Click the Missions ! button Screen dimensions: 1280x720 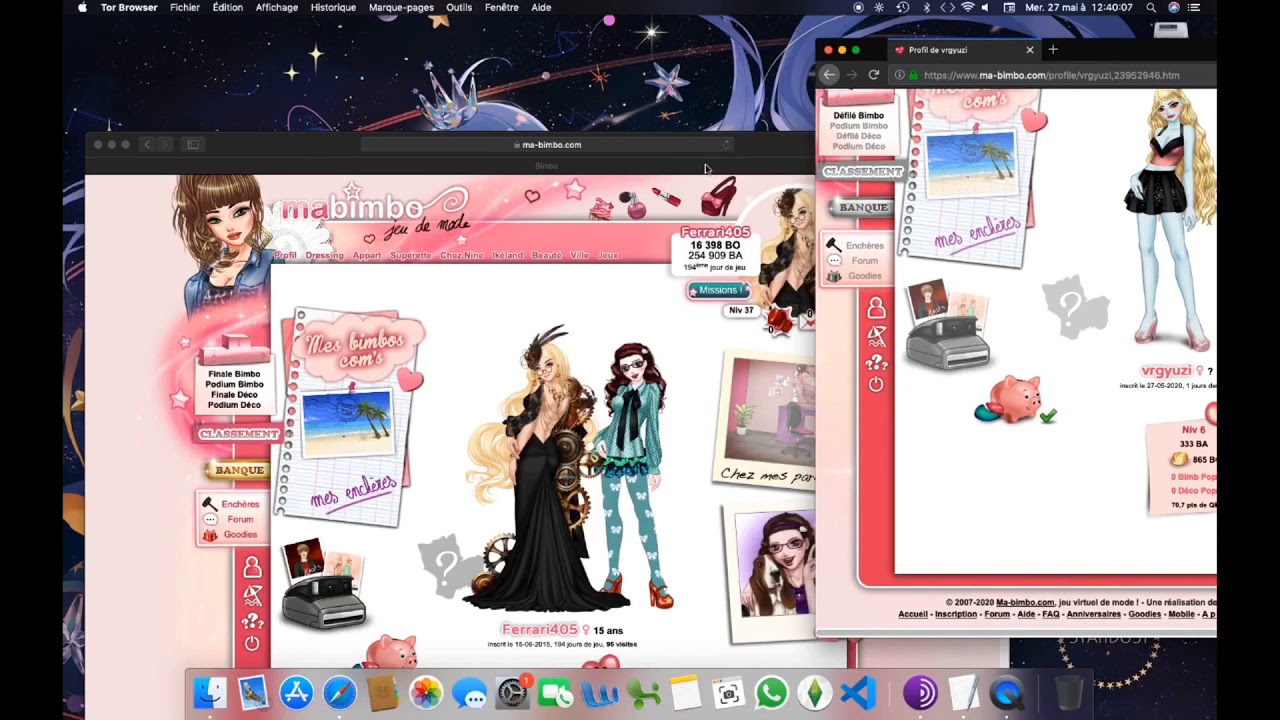pyautogui.click(x=717, y=290)
